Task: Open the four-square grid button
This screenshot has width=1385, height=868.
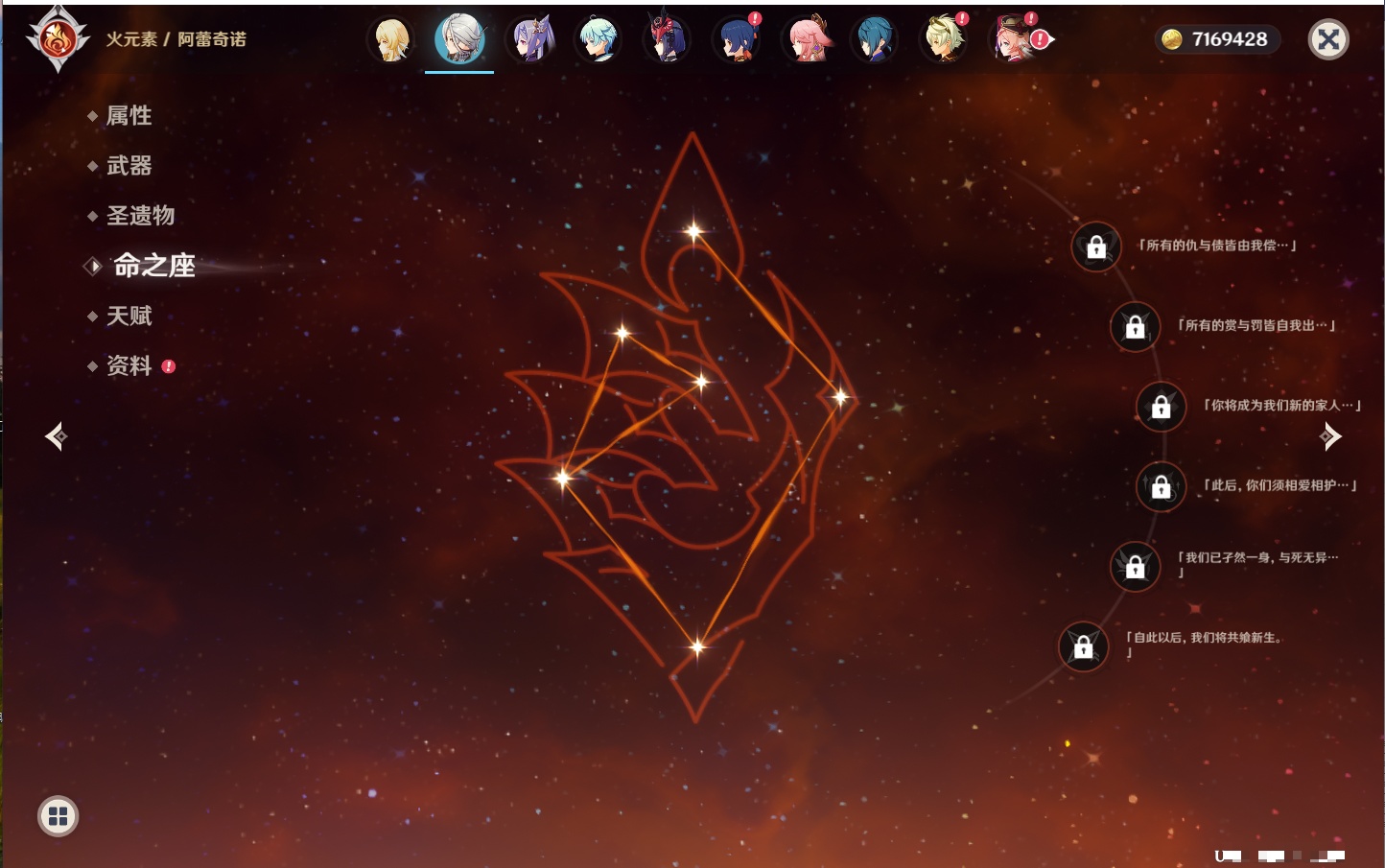Action: click(x=58, y=816)
